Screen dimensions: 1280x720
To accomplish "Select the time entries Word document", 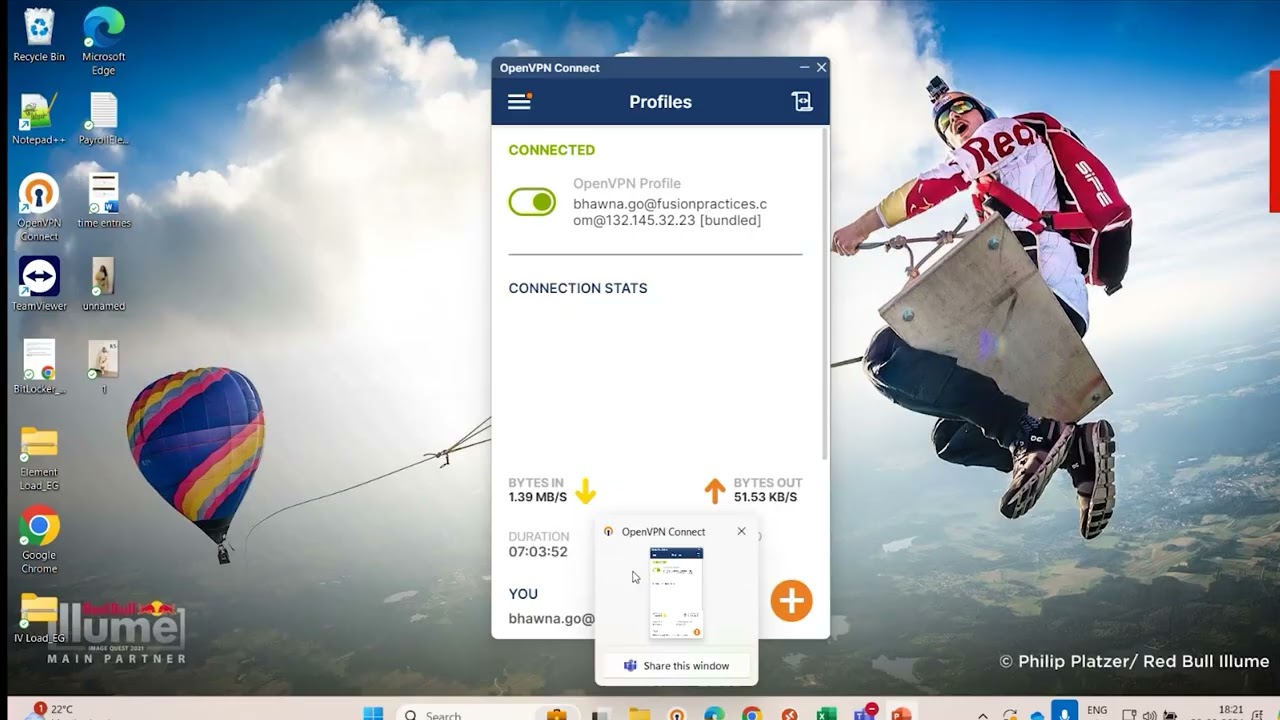I will pos(104,200).
